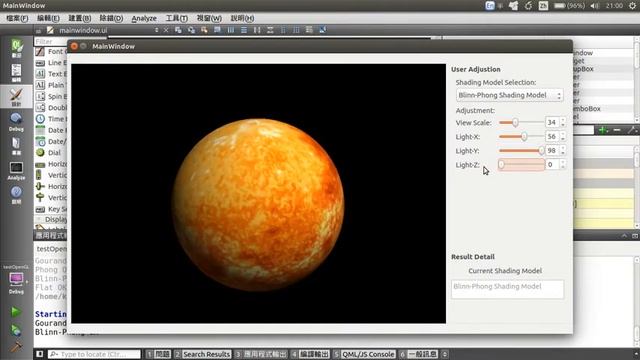This screenshot has height=360, width=640.
Task: Open the QML/JS Console pane
Action: (x=364, y=354)
